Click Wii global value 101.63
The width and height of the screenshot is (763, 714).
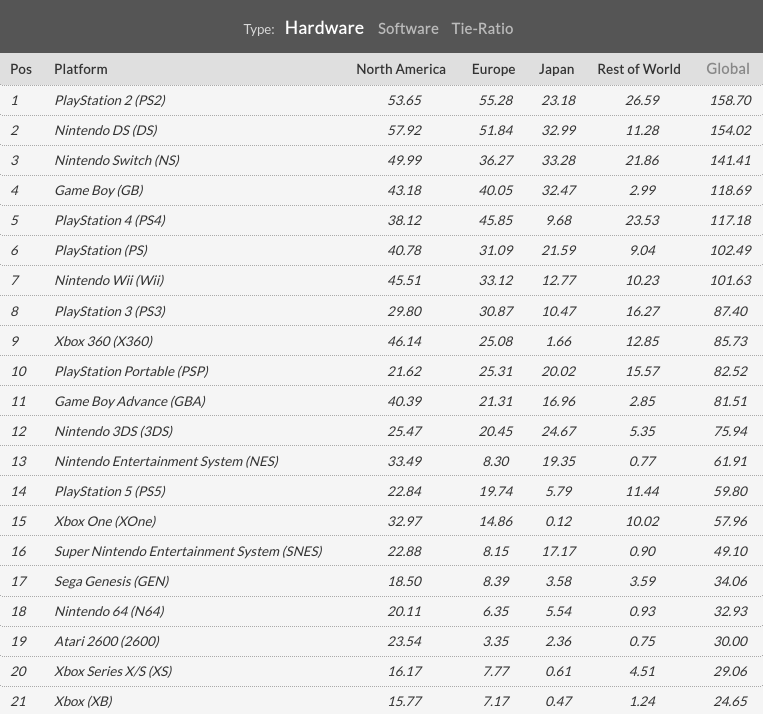click(x=730, y=280)
